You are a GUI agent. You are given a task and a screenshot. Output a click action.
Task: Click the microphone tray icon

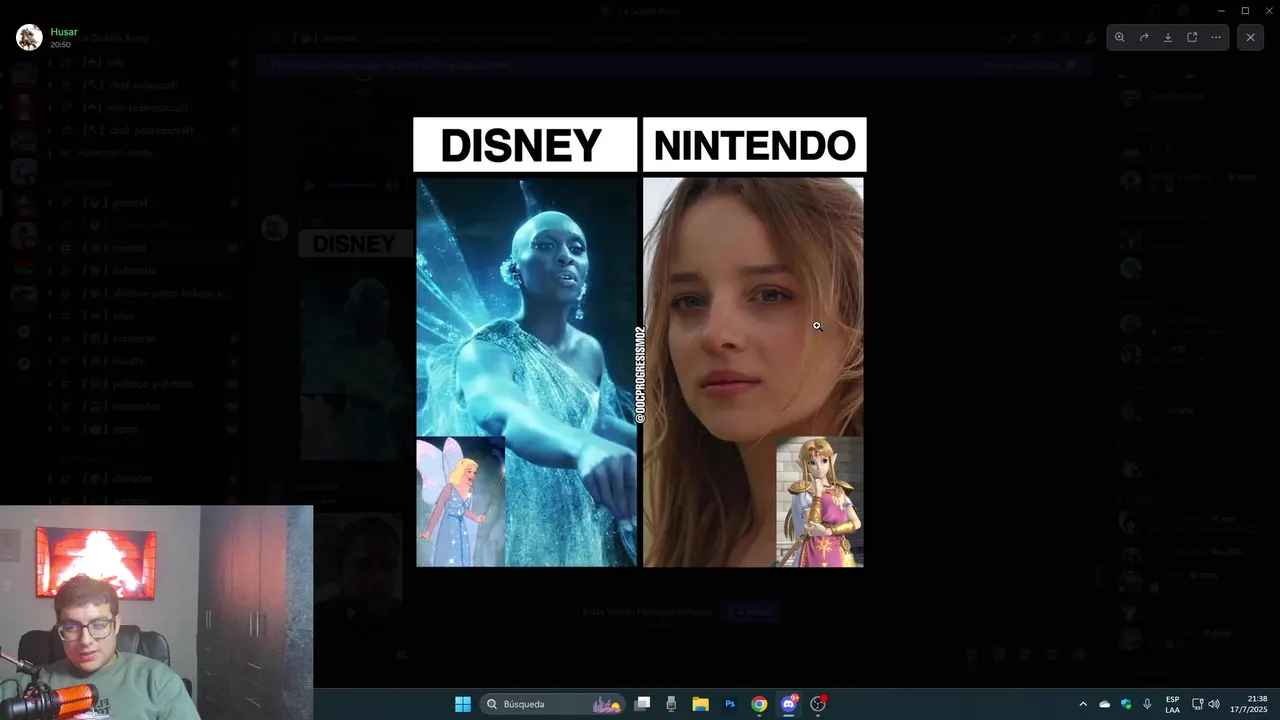1147,704
